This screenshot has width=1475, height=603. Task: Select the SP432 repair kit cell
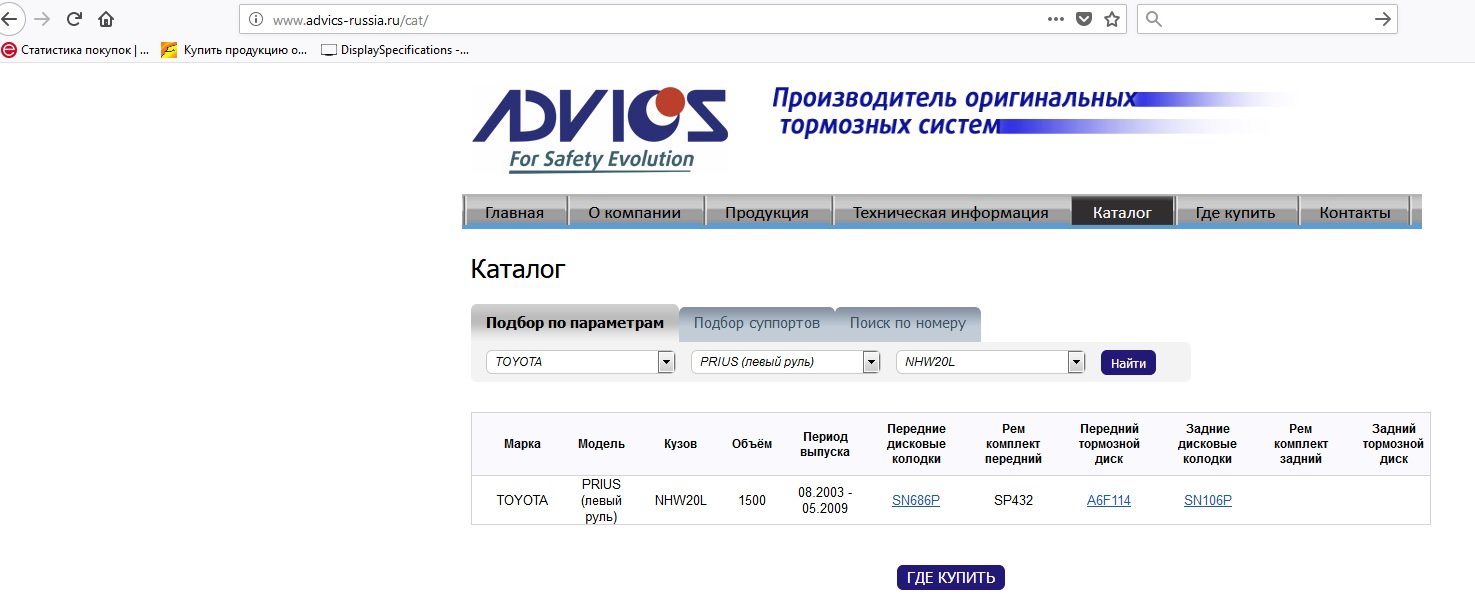[x=1013, y=500]
